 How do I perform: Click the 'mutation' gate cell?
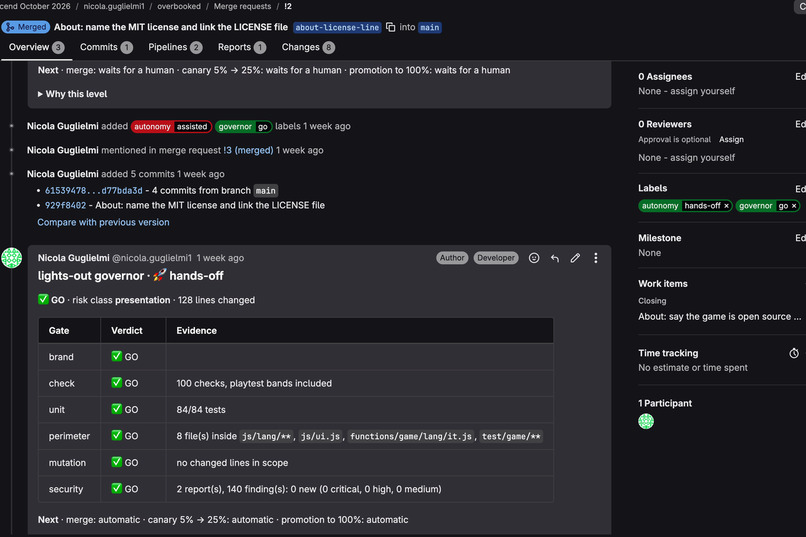point(69,462)
